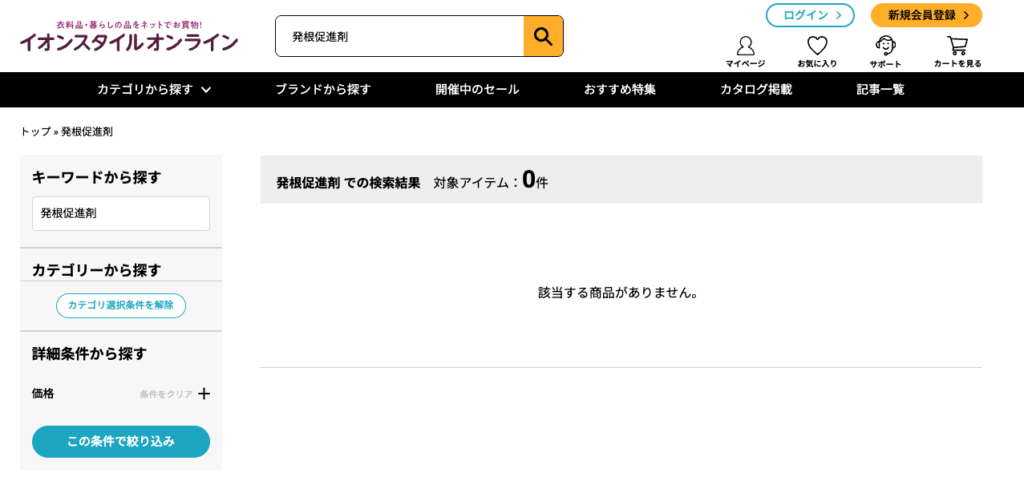Open おすすめ特集 menu item
Viewport: 1024px width, 501px height.
click(x=620, y=89)
